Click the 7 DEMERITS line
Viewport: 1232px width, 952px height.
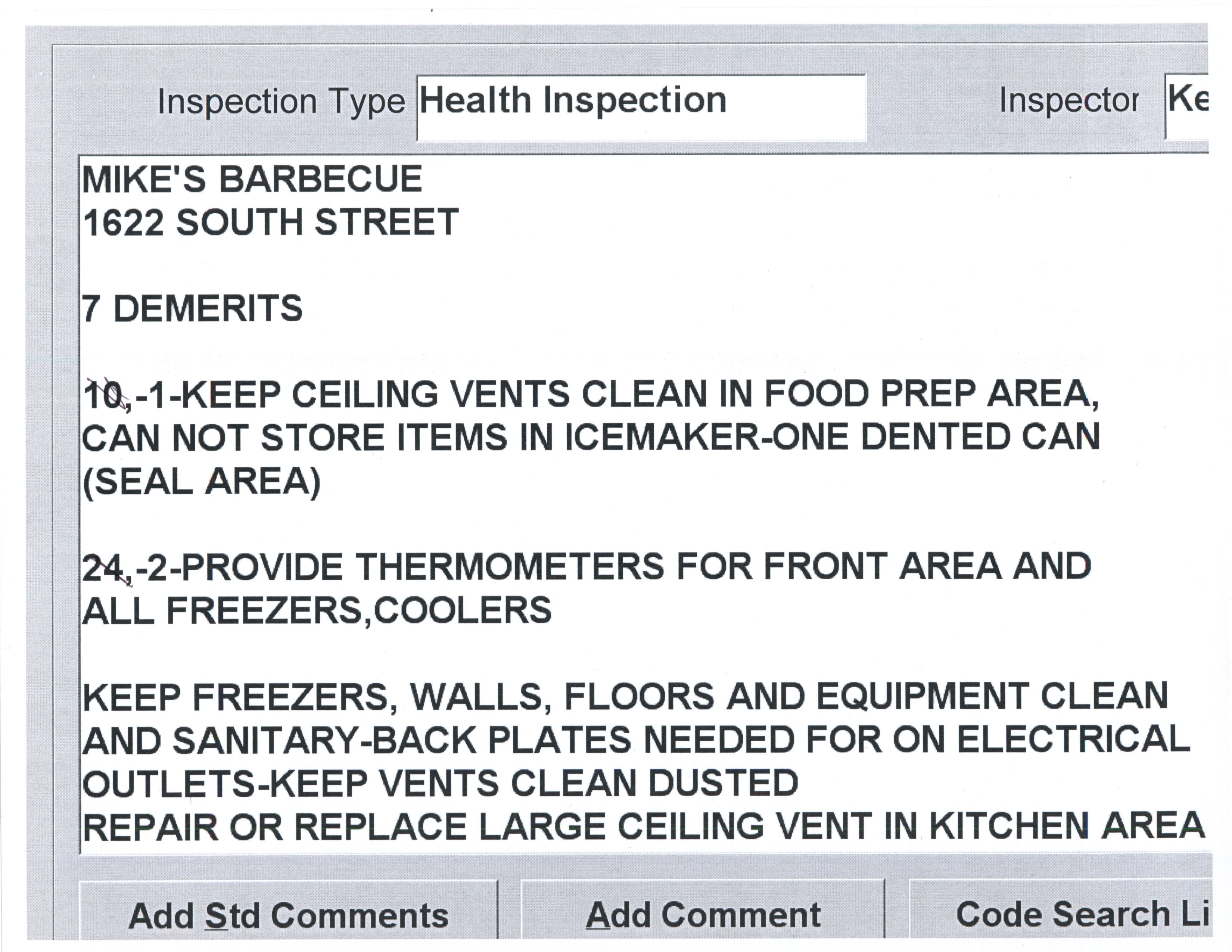click(x=192, y=308)
